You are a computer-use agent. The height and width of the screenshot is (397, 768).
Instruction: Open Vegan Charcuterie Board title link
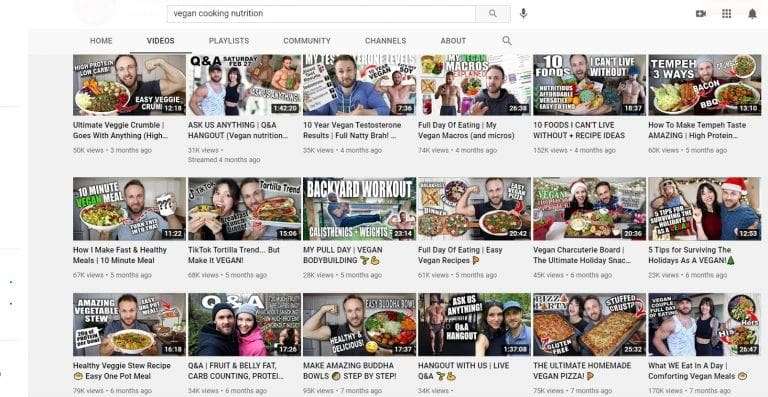click(582, 255)
